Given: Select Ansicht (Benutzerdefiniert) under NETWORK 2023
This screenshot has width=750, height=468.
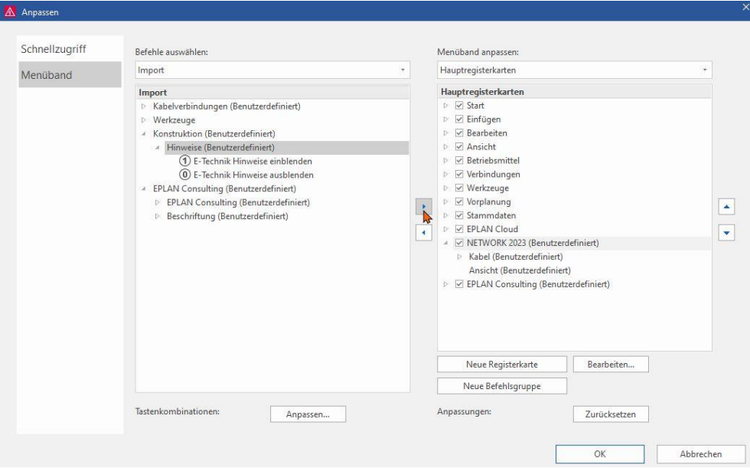Looking at the screenshot, I should 519,270.
